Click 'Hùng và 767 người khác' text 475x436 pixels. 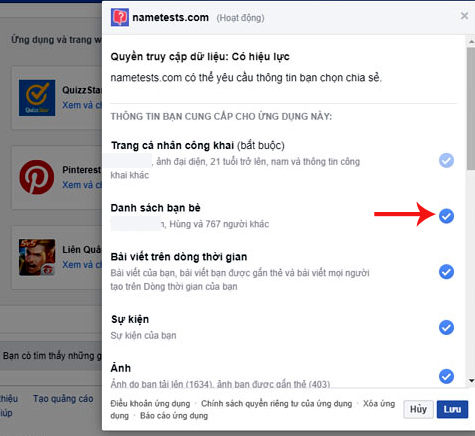[219, 224]
